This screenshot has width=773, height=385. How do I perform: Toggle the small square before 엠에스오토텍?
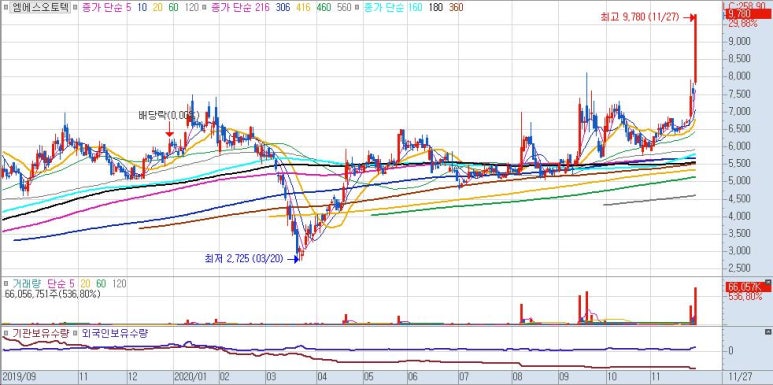pyautogui.click(x=5, y=8)
